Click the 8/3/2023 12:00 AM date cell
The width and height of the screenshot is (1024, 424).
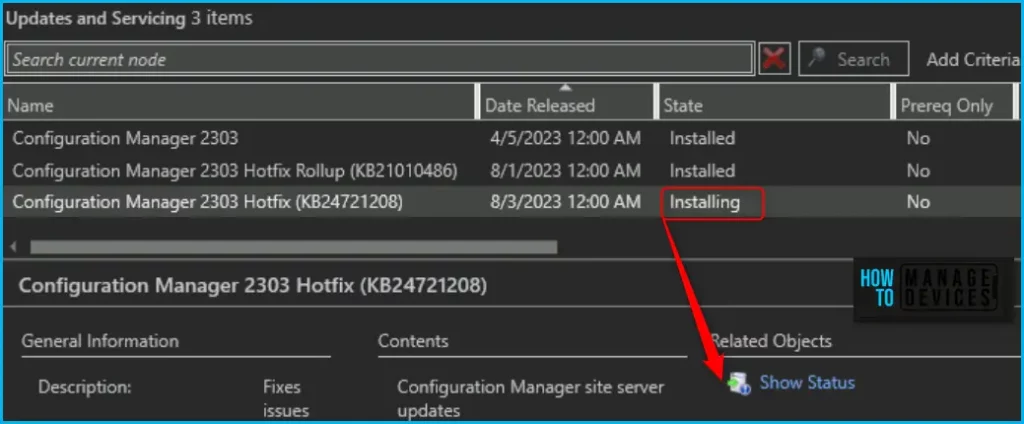coord(566,203)
